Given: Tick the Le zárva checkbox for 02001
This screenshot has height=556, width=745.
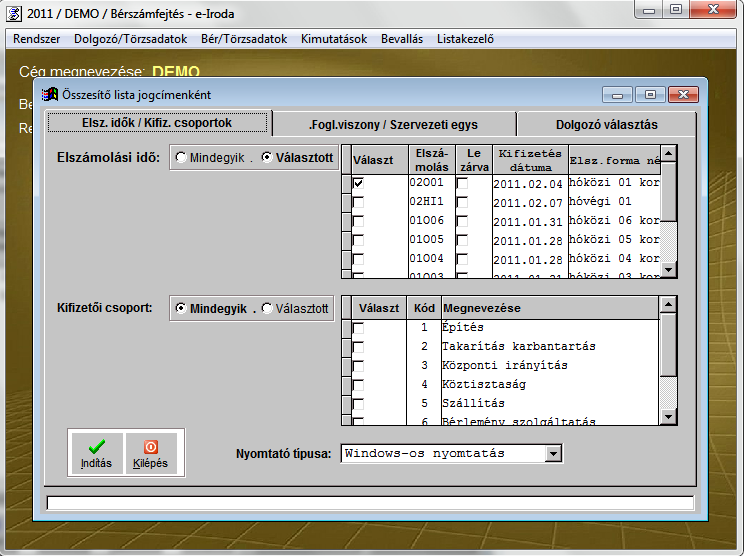Looking at the screenshot, I should (x=462, y=184).
